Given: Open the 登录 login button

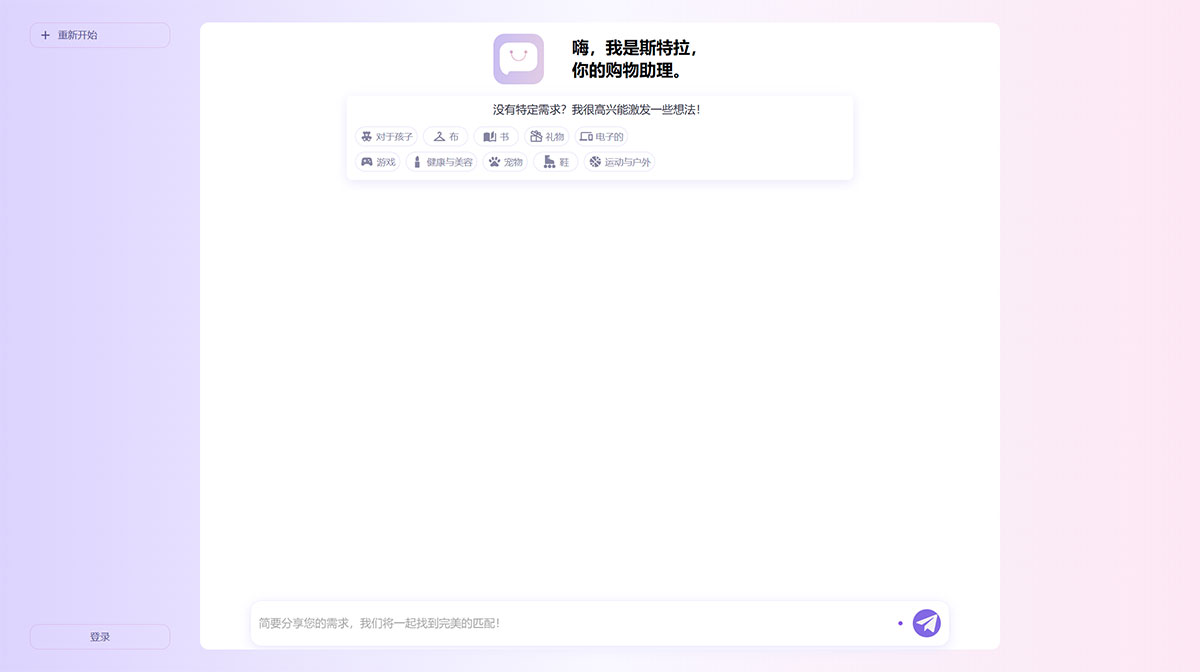Looking at the screenshot, I should point(100,636).
